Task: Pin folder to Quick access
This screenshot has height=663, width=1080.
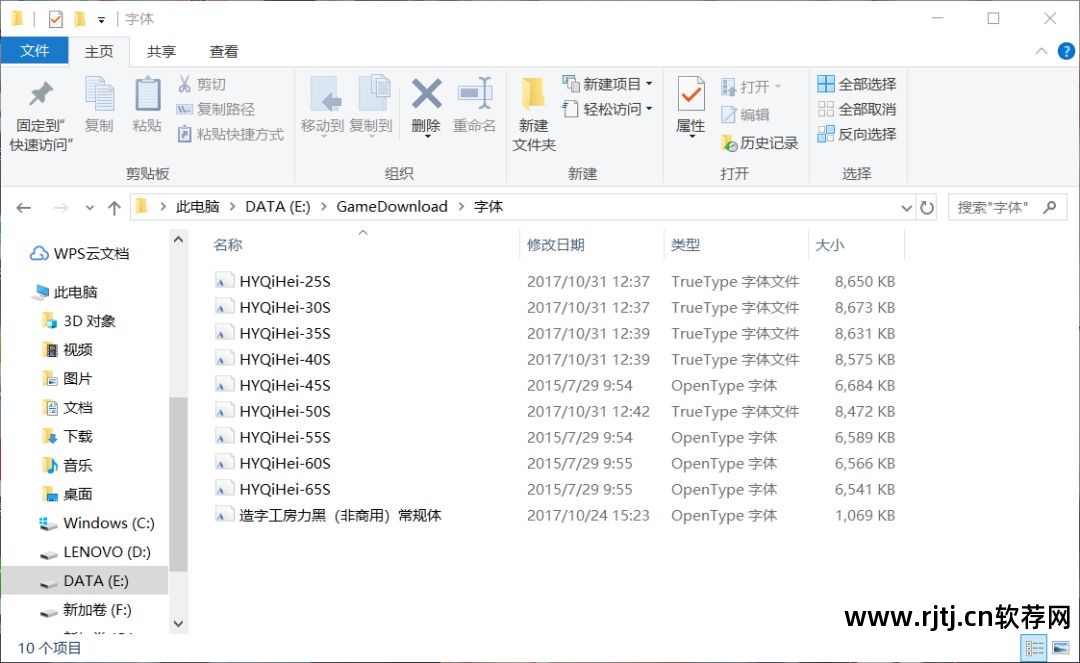Action: (41, 114)
